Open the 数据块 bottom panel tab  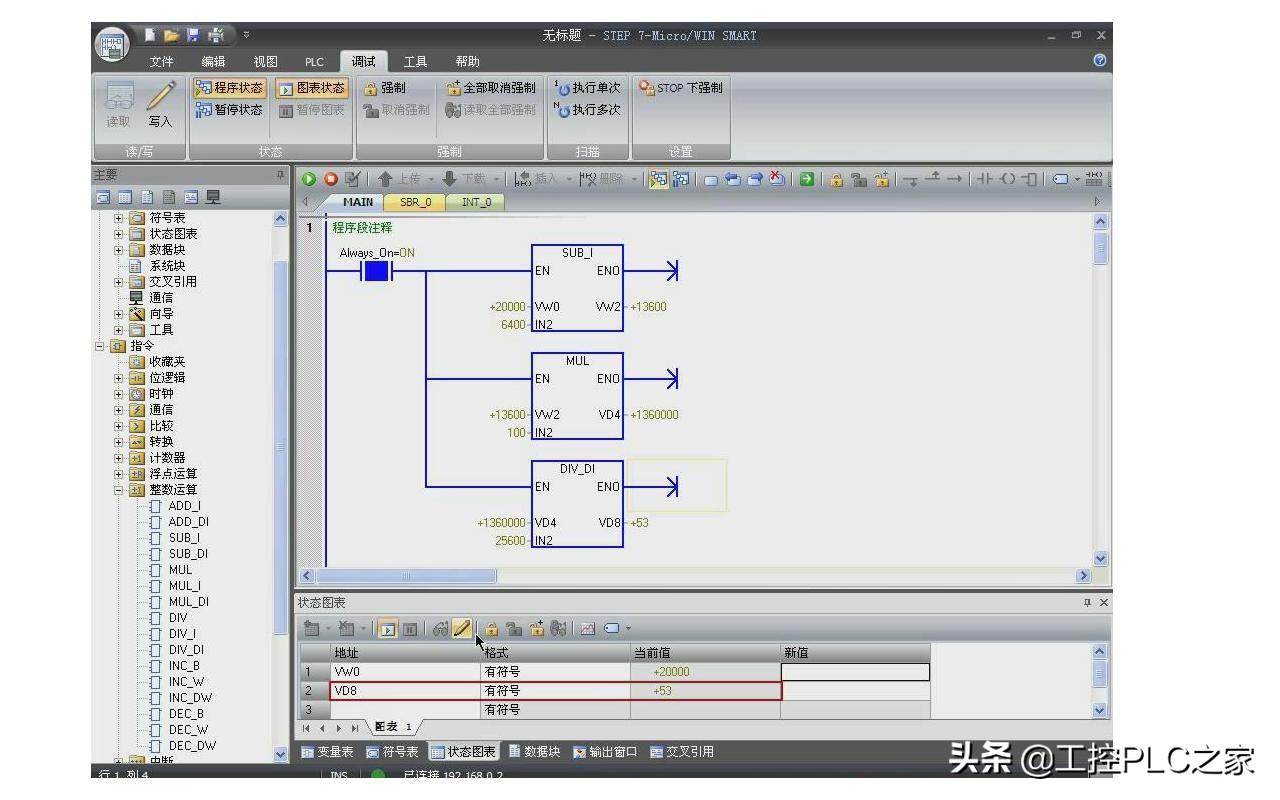coord(534,752)
